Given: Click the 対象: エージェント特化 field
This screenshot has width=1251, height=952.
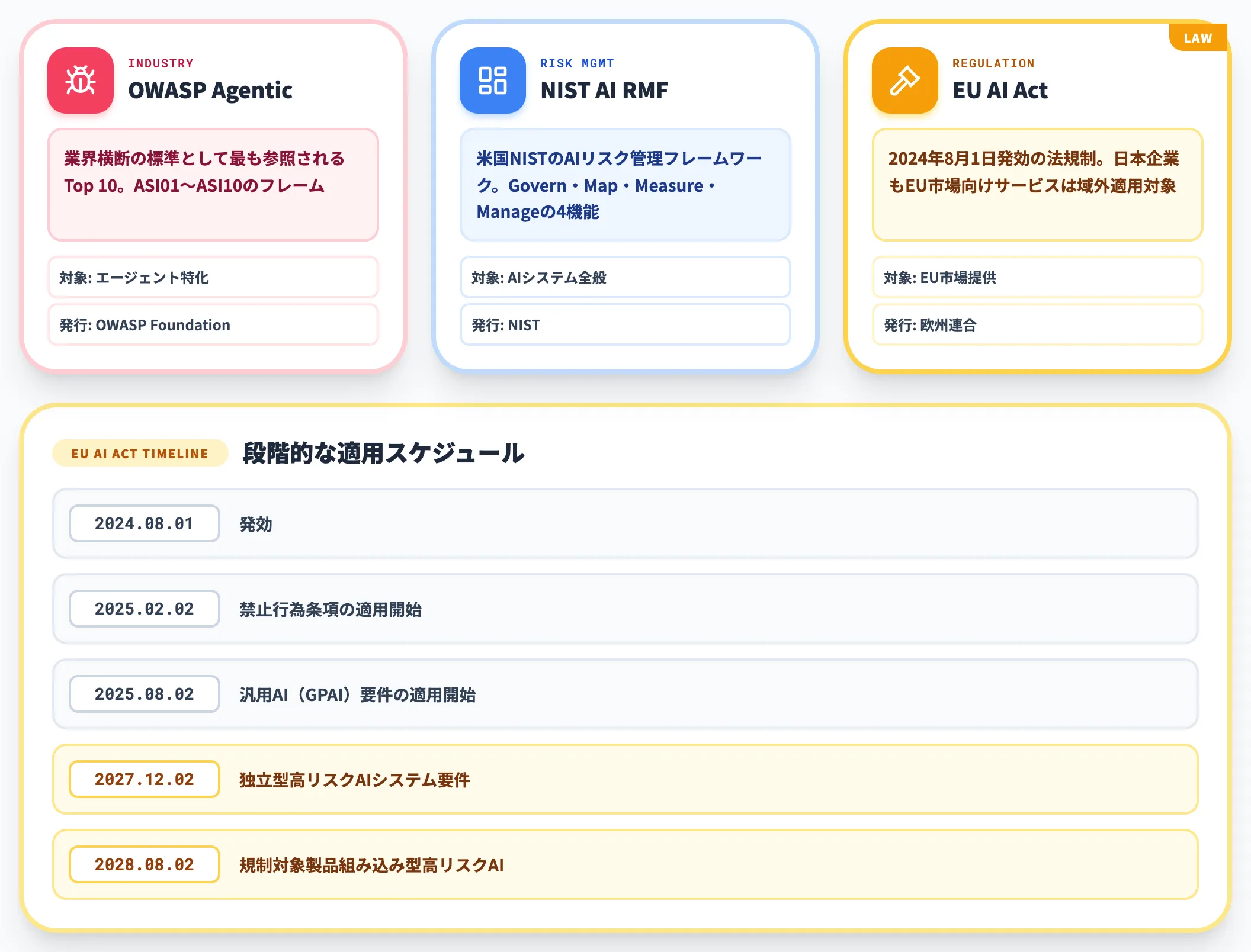Looking at the screenshot, I should coord(213,277).
